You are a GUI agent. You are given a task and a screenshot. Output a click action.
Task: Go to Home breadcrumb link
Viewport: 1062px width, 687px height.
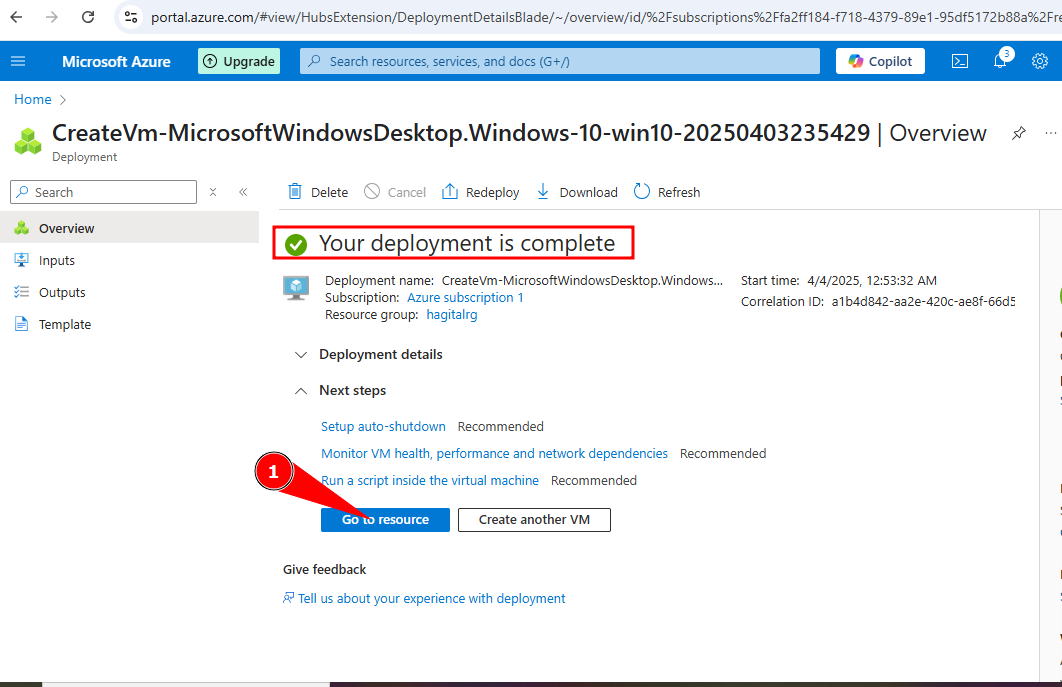pyautogui.click(x=33, y=100)
